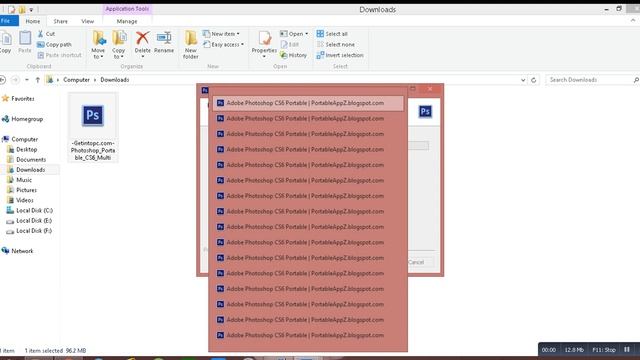Create a New folder from the ribbon
Image resolution: width=640 pixels, height=360 pixels.
pos(191,45)
